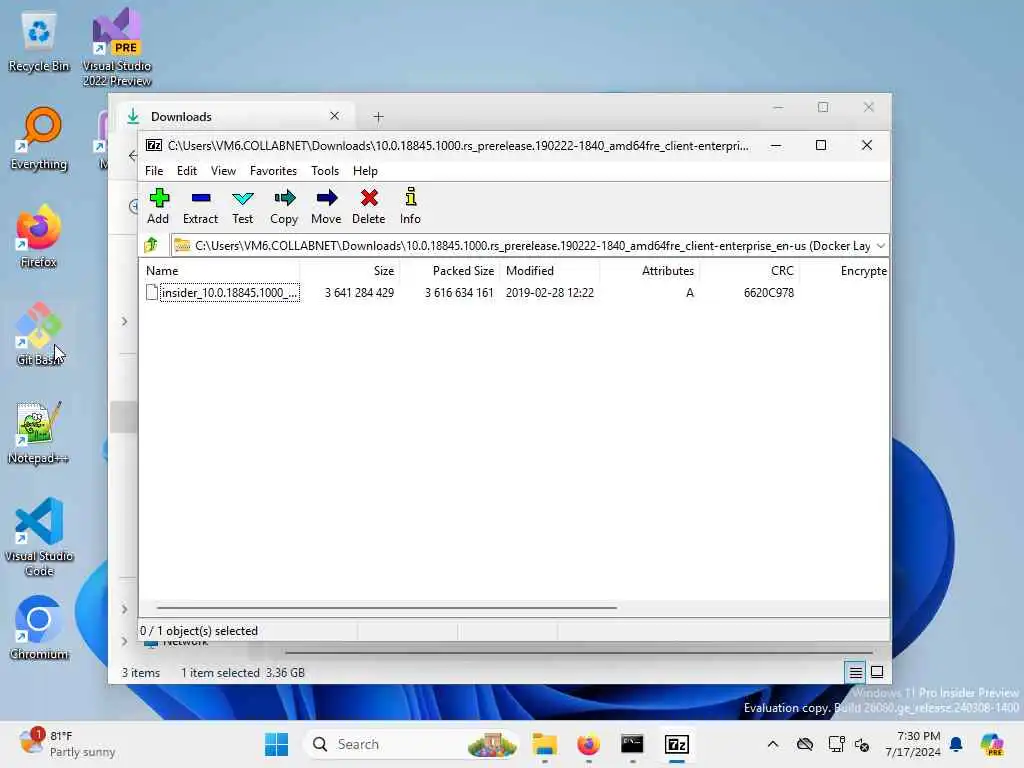Open the Tools menu
The width and height of the screenshot is (1024, 768).
(x=325, y=170)
